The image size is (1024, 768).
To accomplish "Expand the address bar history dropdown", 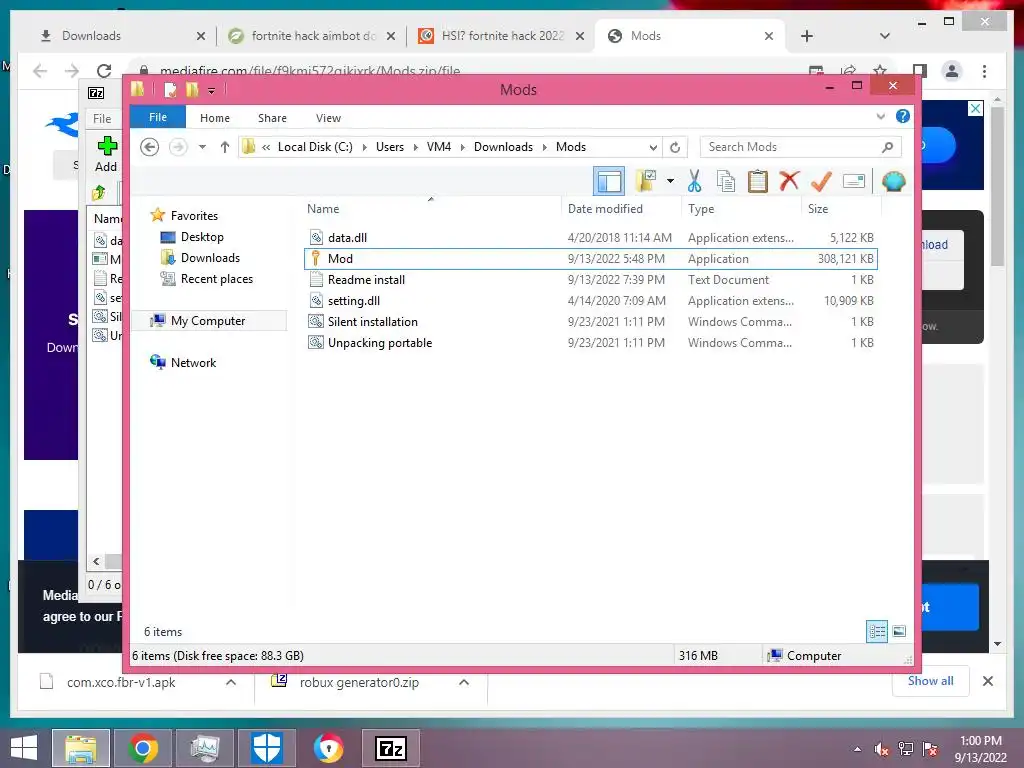I will point(652,148).
